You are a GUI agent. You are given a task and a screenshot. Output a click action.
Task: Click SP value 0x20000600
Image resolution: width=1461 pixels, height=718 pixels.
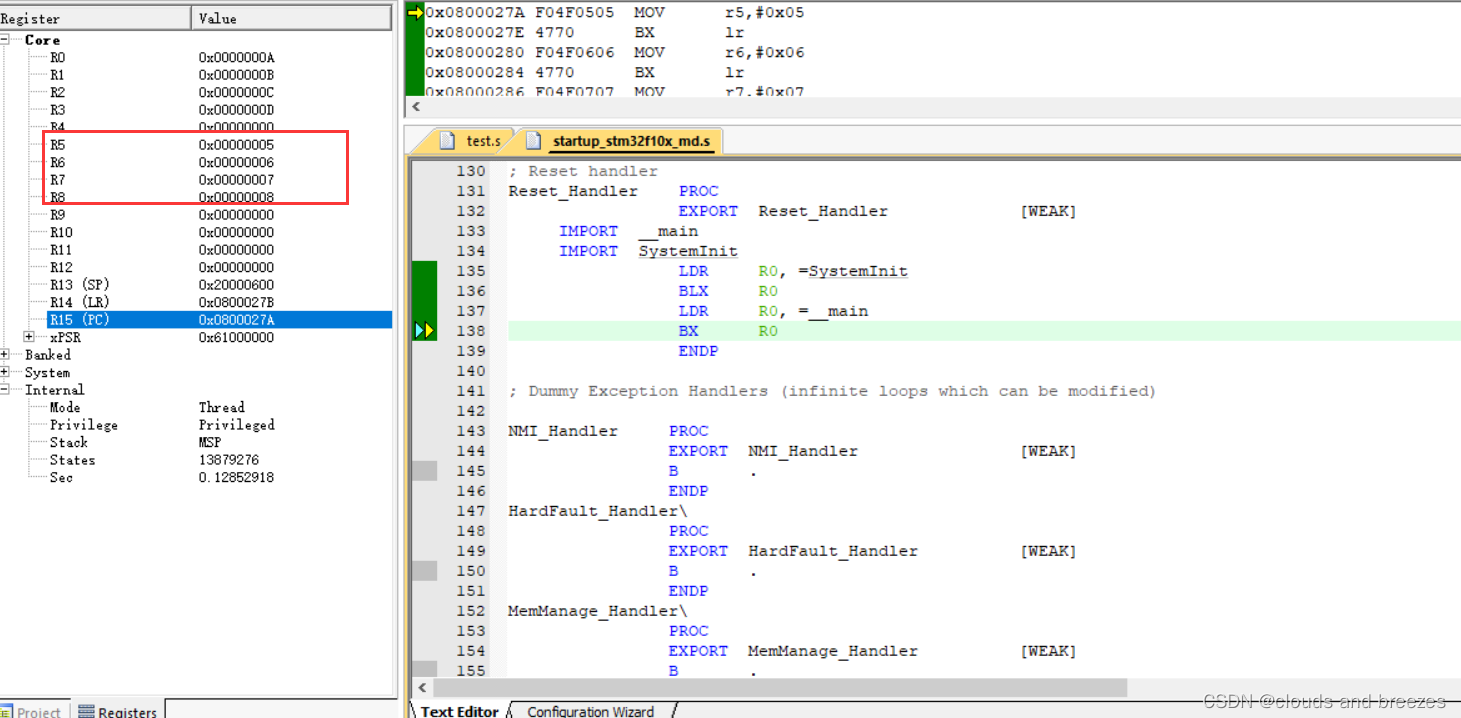click(236, 285)
